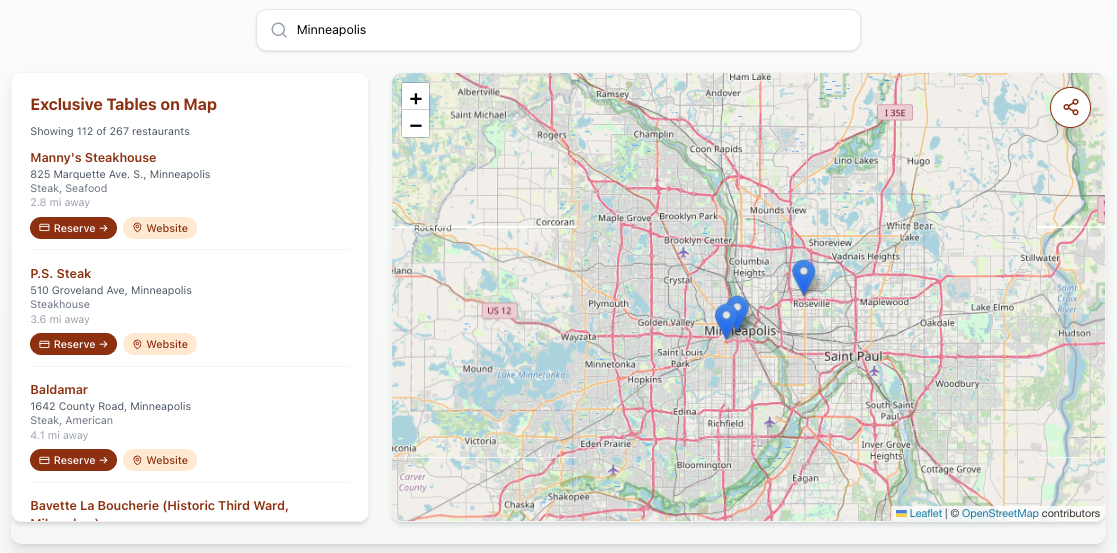Visit the P.S. Steak website
The image size is (1117, 553).
click(x=160, y=344)
